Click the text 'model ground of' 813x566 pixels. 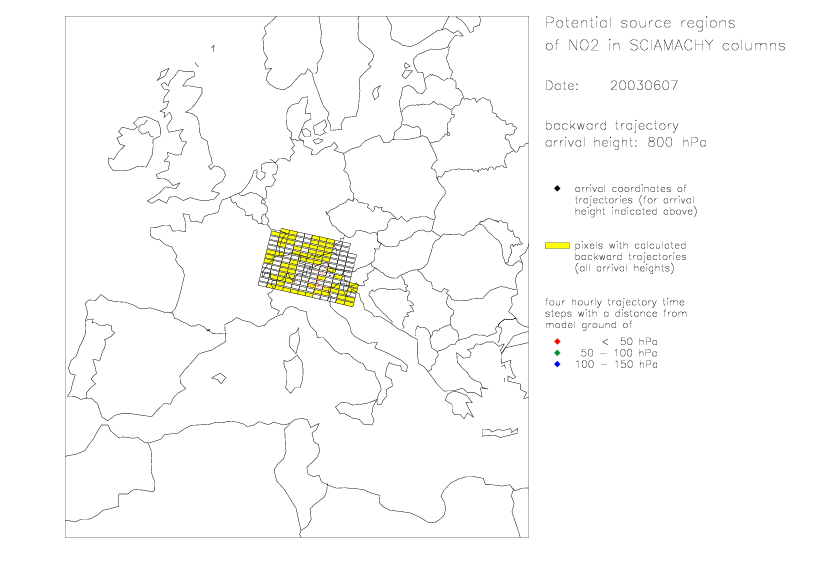click(588, 325)
